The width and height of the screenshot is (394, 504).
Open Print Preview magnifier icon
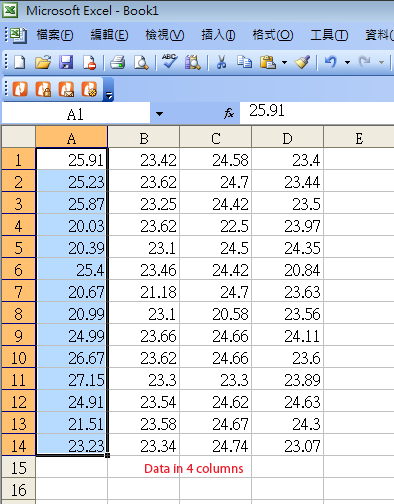[141, 62]
